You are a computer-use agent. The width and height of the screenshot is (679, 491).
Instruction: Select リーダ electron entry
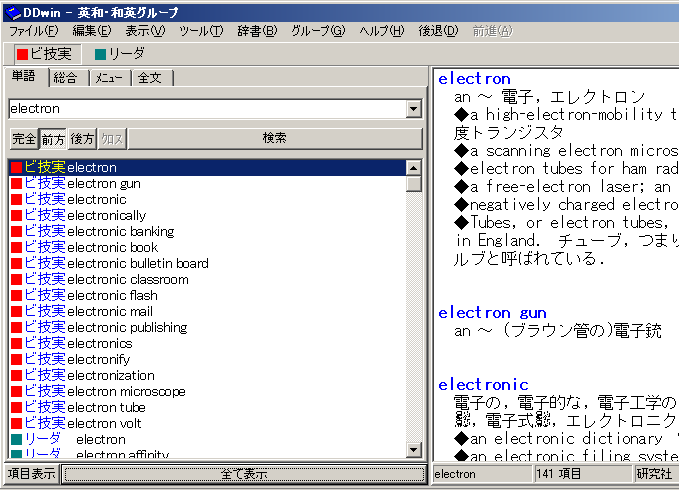click(x=207, y=440)
